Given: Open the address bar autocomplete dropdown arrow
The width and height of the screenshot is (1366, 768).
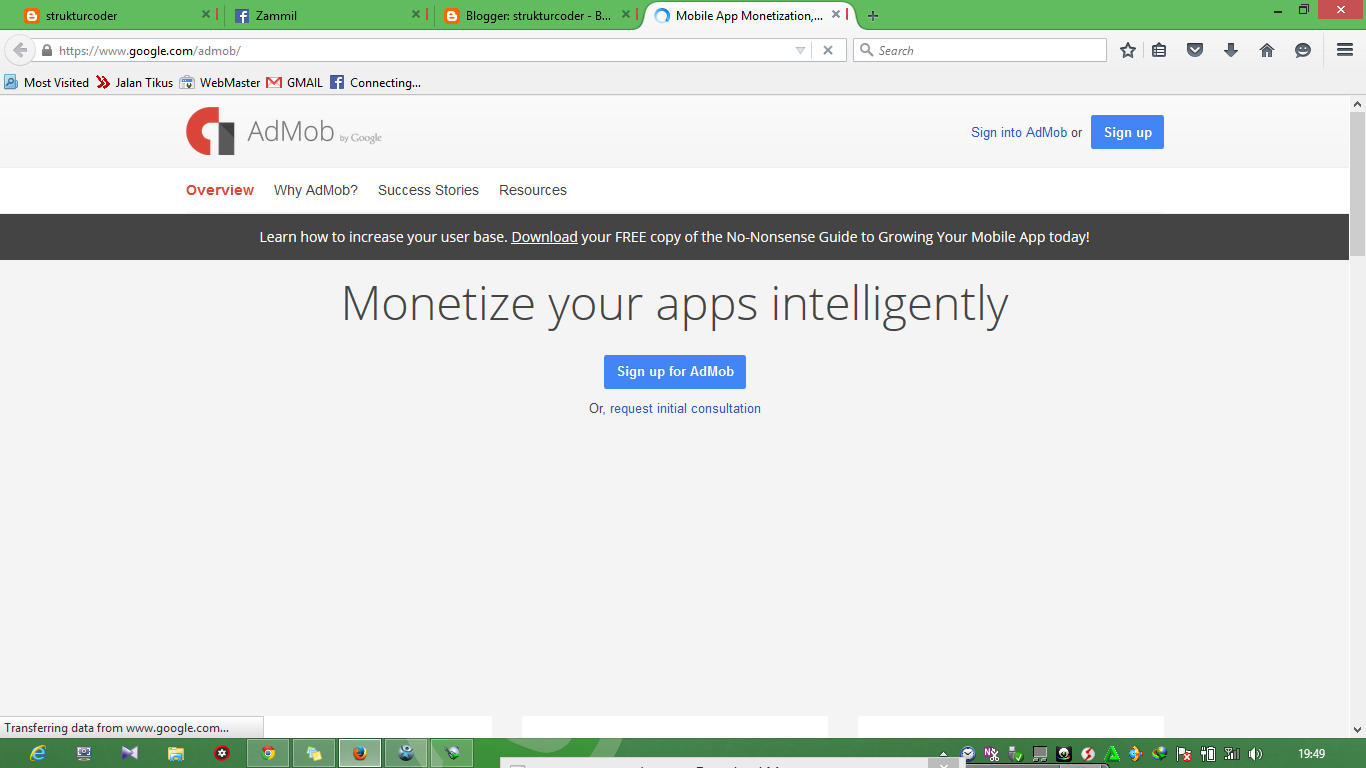Looking at the screenshot, I should [x=800, y=49].
